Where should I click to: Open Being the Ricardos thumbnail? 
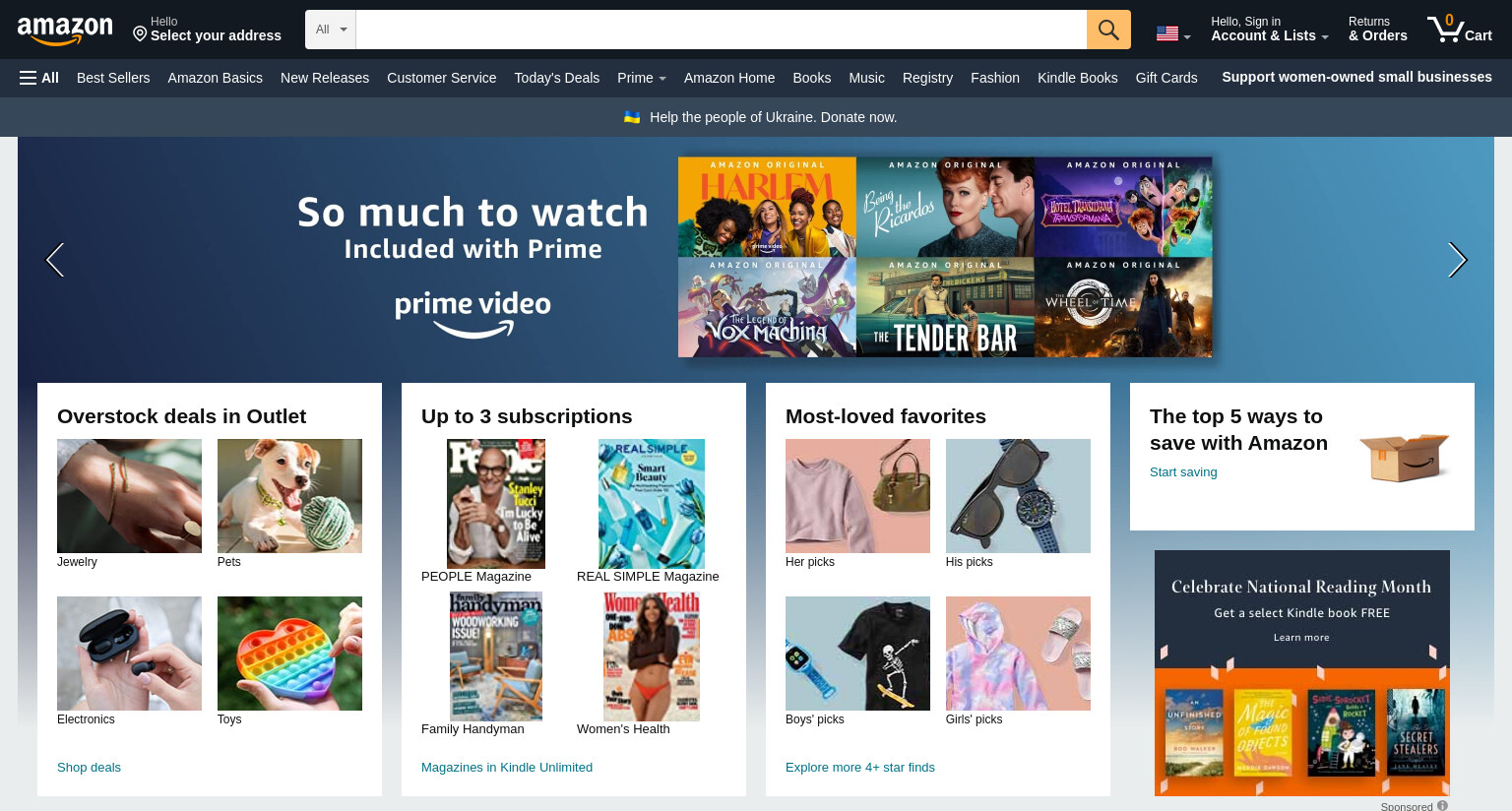[945, 207]
